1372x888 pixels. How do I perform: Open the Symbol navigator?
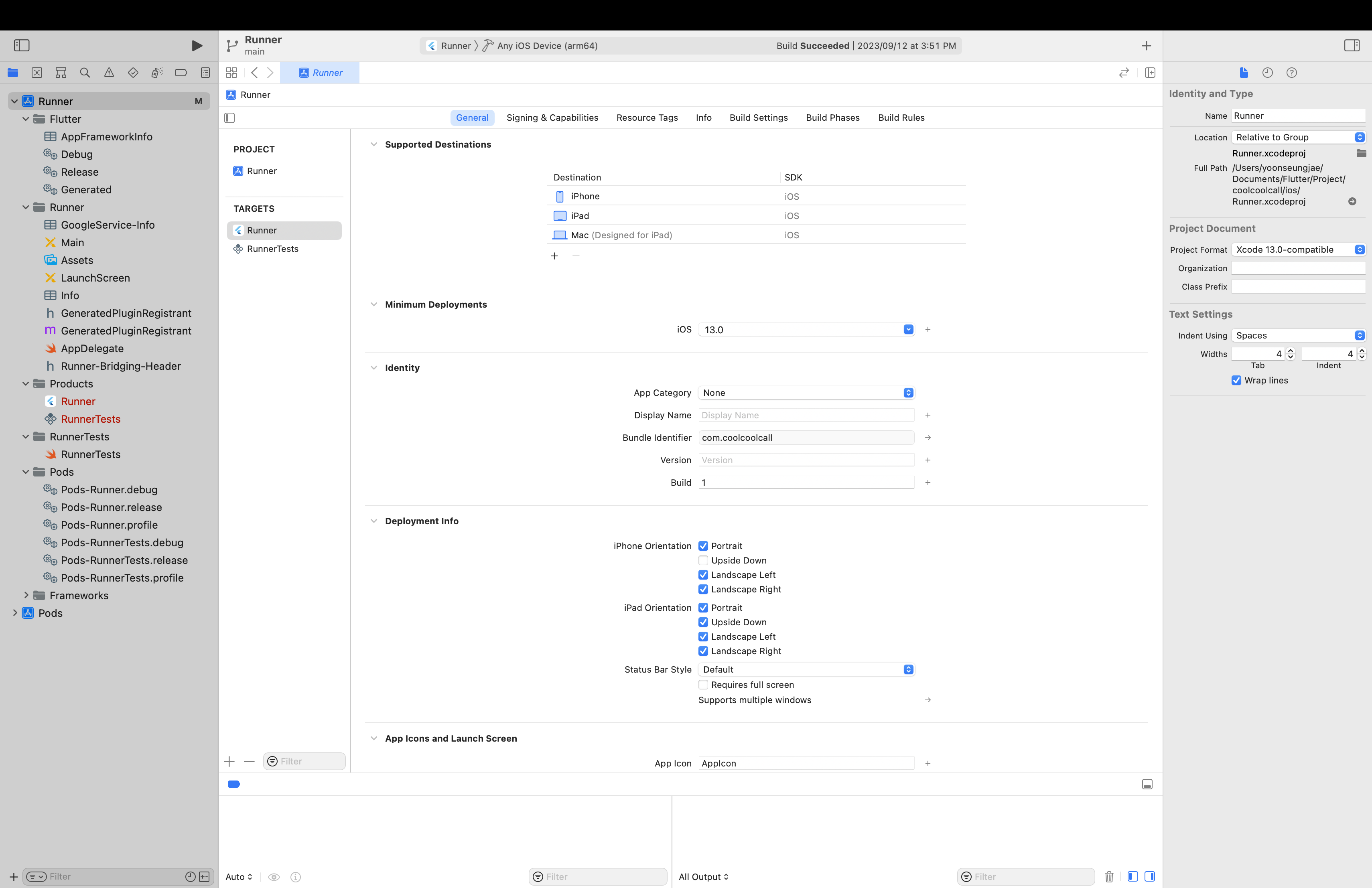61,73
